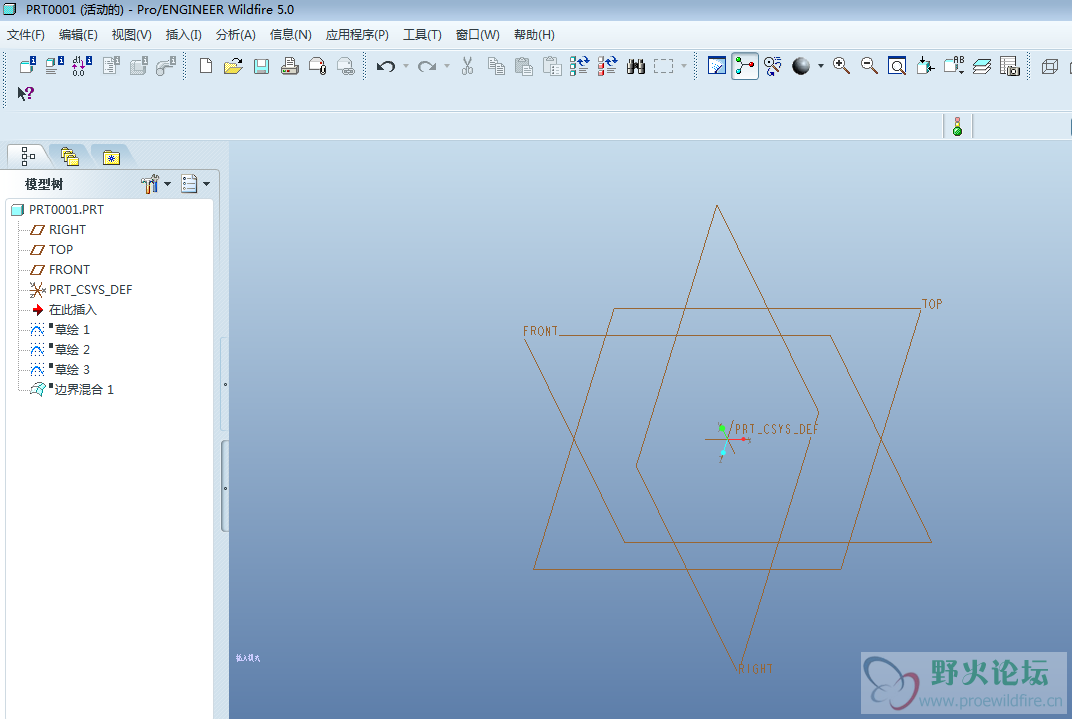1072x719 pixels.
Task: Toggle the spin center display
Action: [x=745, y=66]
